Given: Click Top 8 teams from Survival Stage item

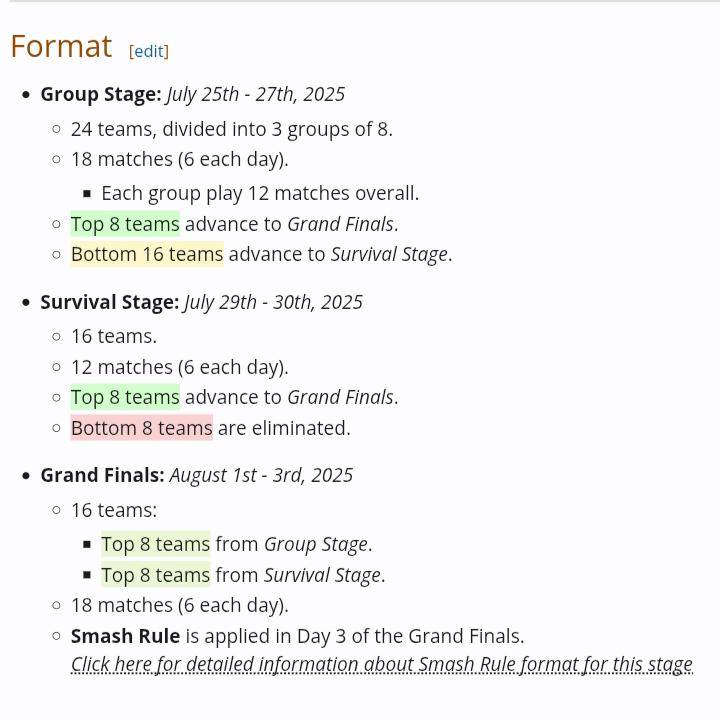Looking at the screenshot, I should (x=243, y=575).
